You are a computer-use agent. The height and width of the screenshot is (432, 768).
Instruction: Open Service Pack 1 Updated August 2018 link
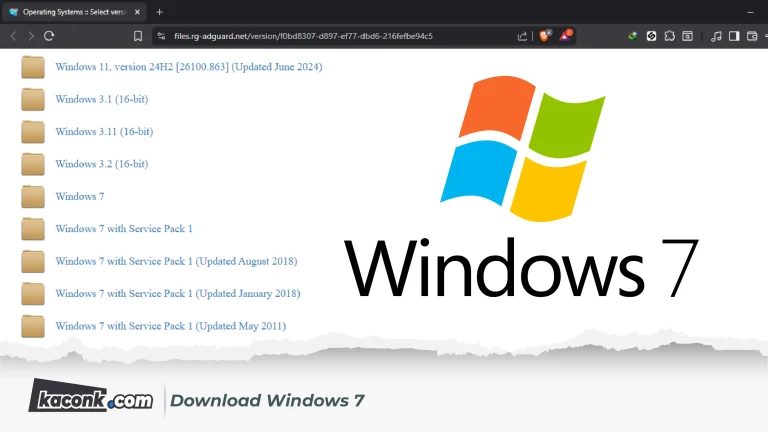pos(176,262)
